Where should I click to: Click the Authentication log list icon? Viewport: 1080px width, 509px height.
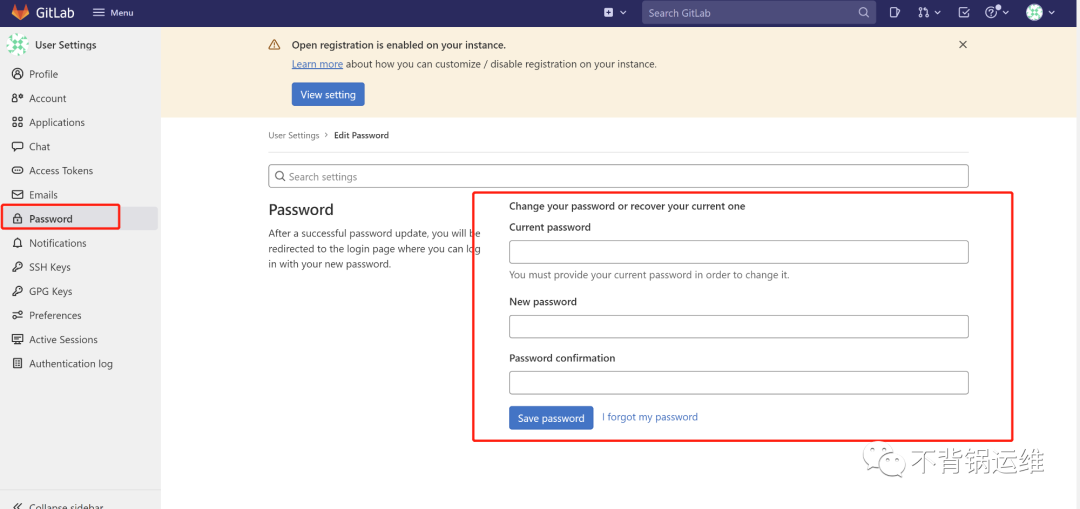pos(17,364)
